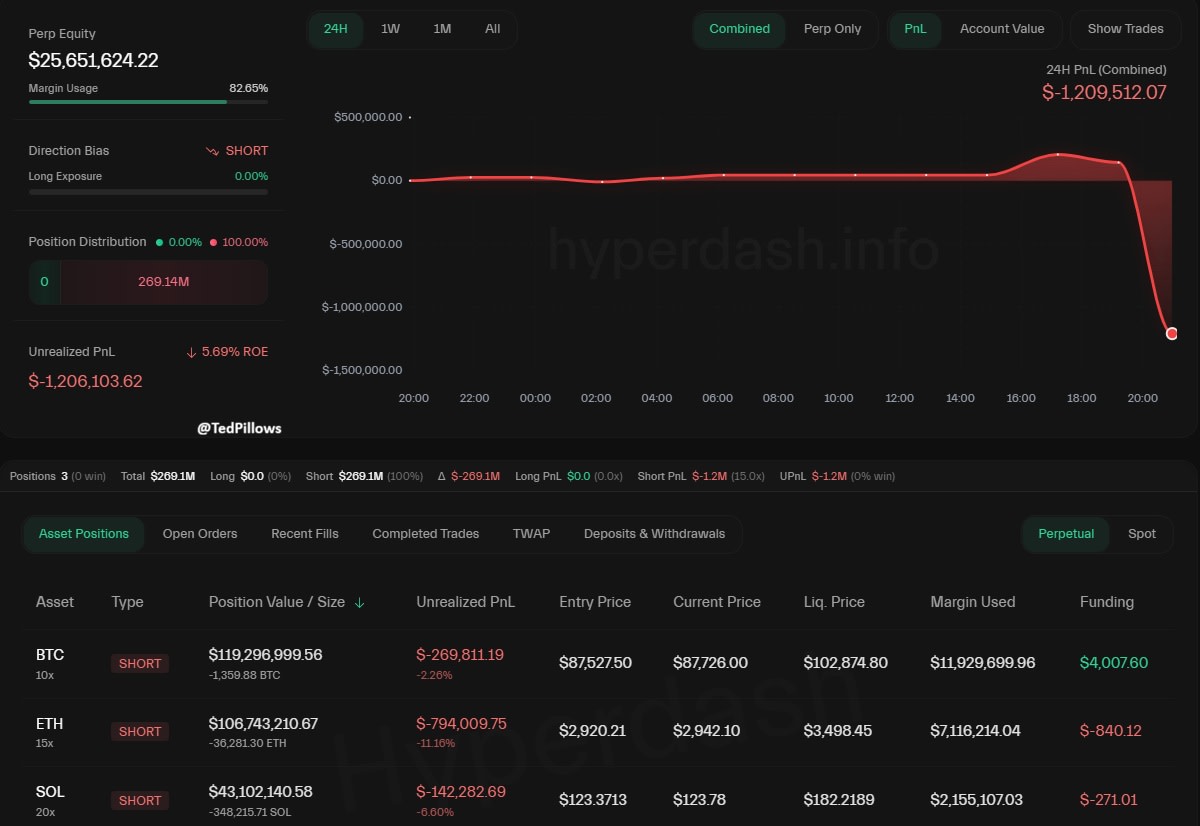Click the latest red data point on the chart

pos(1171,333)
